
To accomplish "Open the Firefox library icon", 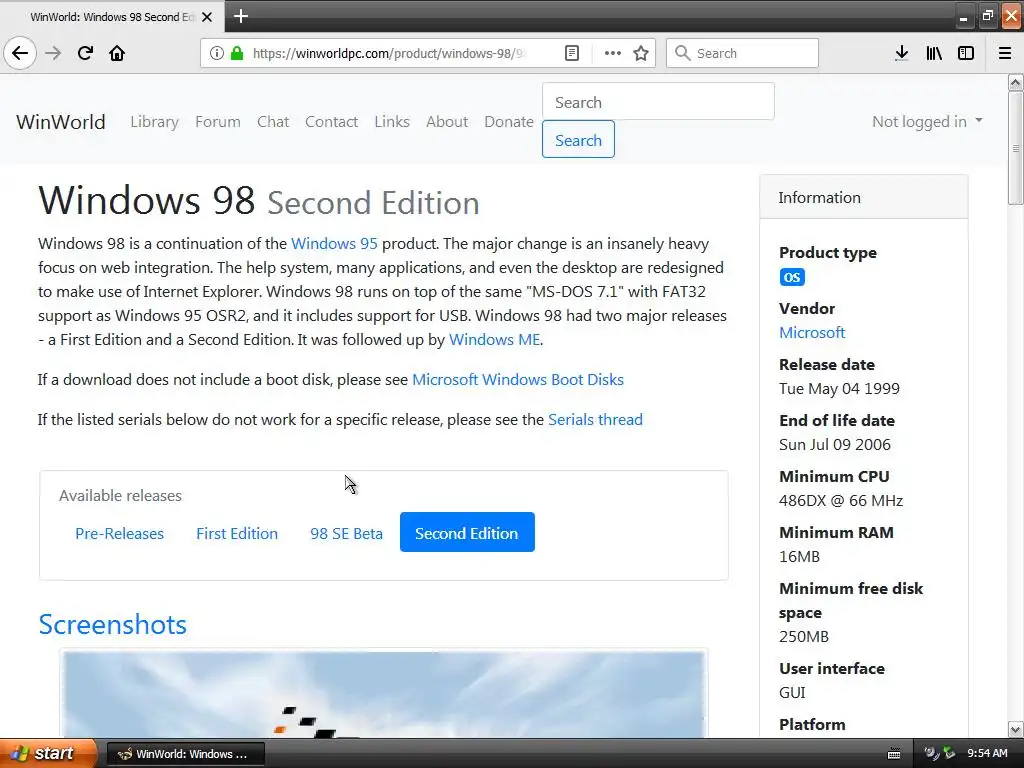I will tap(934, 53).
